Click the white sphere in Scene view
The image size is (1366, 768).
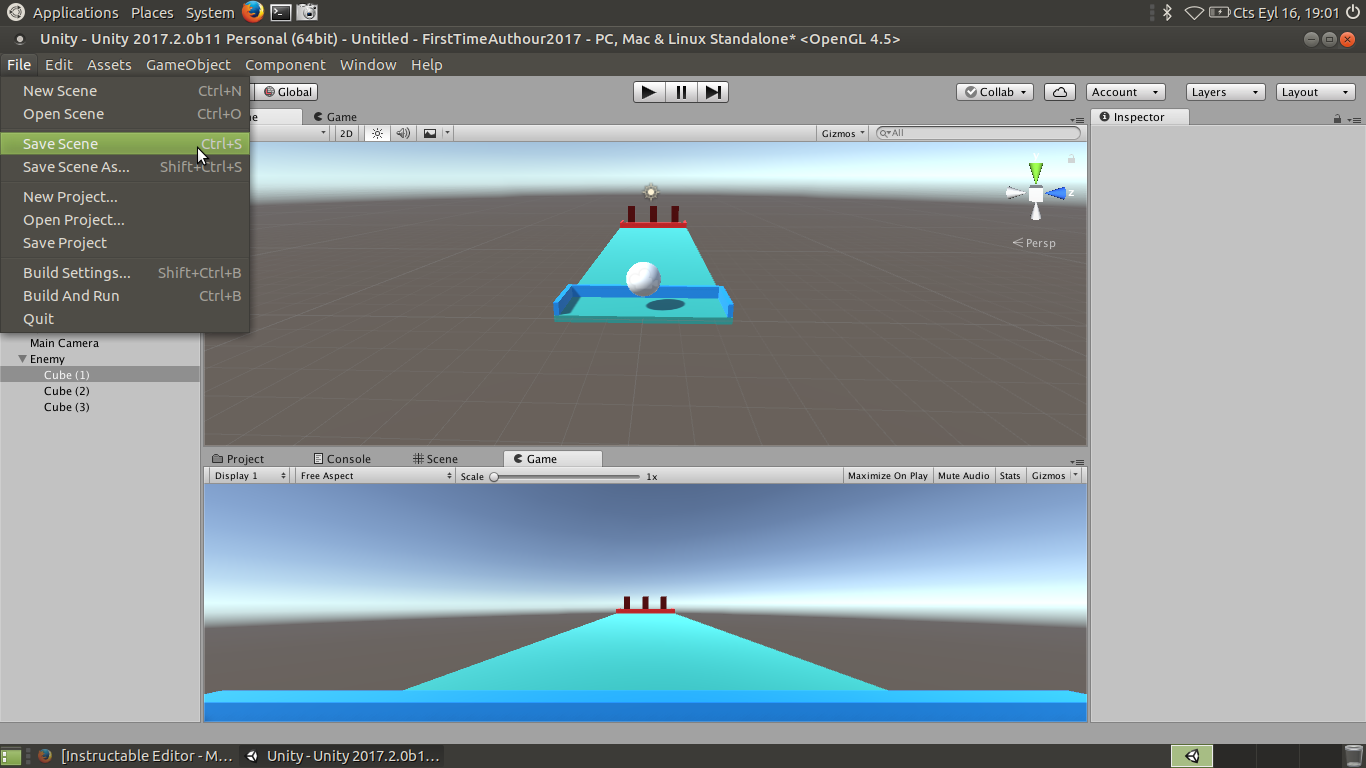643,279
